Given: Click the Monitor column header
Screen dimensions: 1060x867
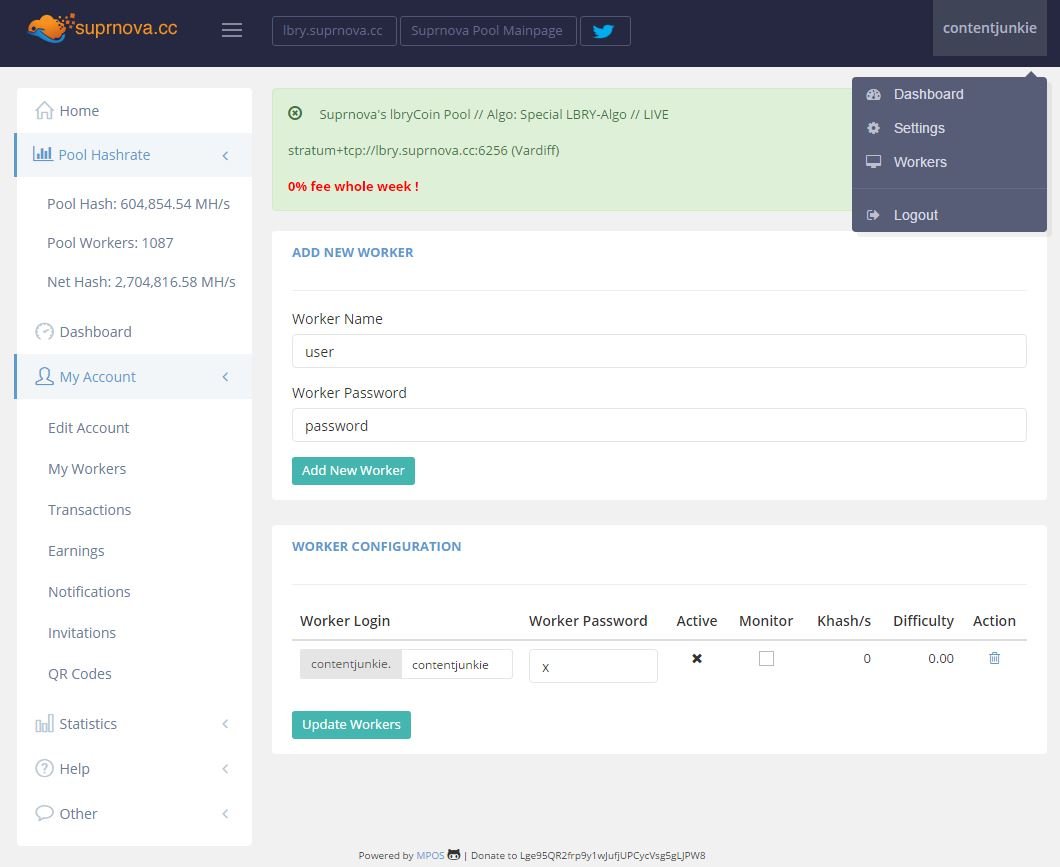Looking at the screenshot, I should 766,621.
